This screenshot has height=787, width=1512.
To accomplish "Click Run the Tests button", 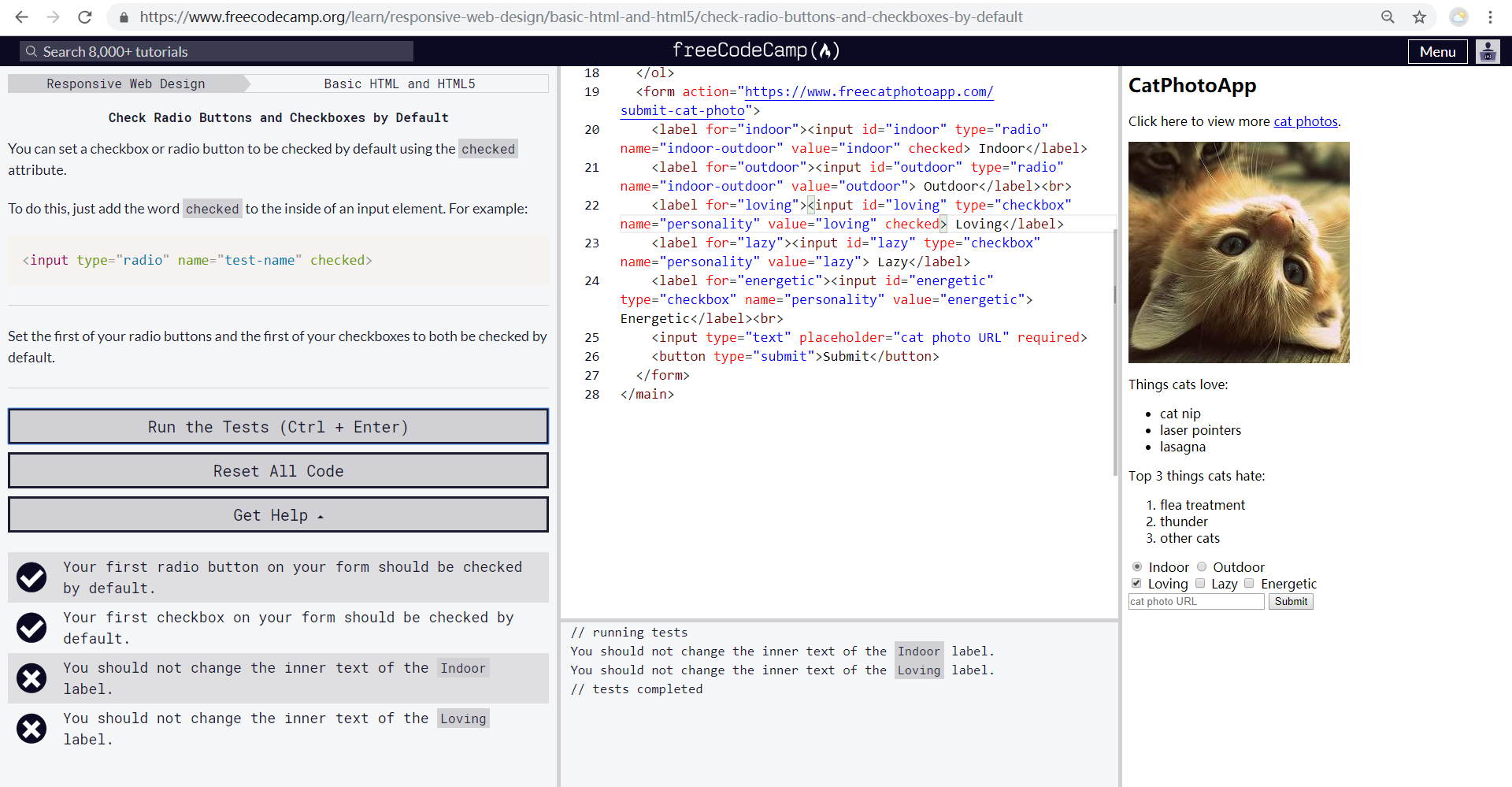I will pyautogui.click(x=278, y=426).
